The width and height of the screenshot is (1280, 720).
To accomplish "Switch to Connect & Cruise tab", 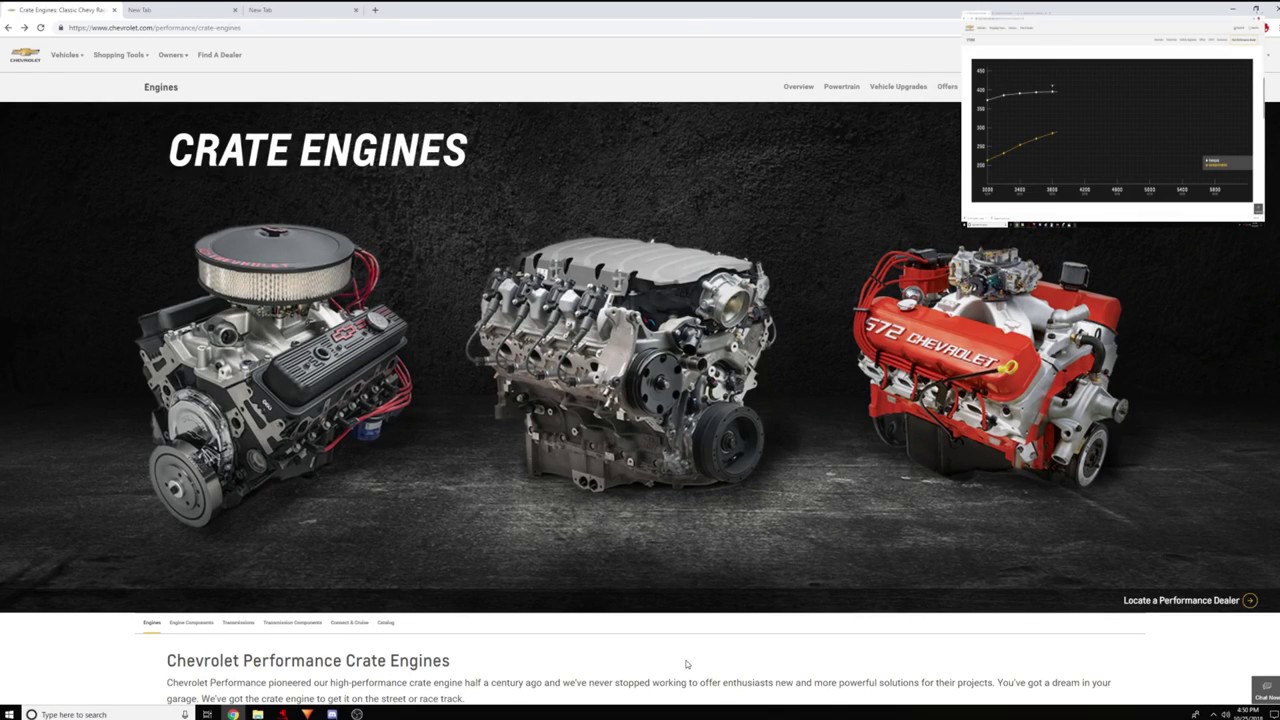I will (x=349, y=622).
